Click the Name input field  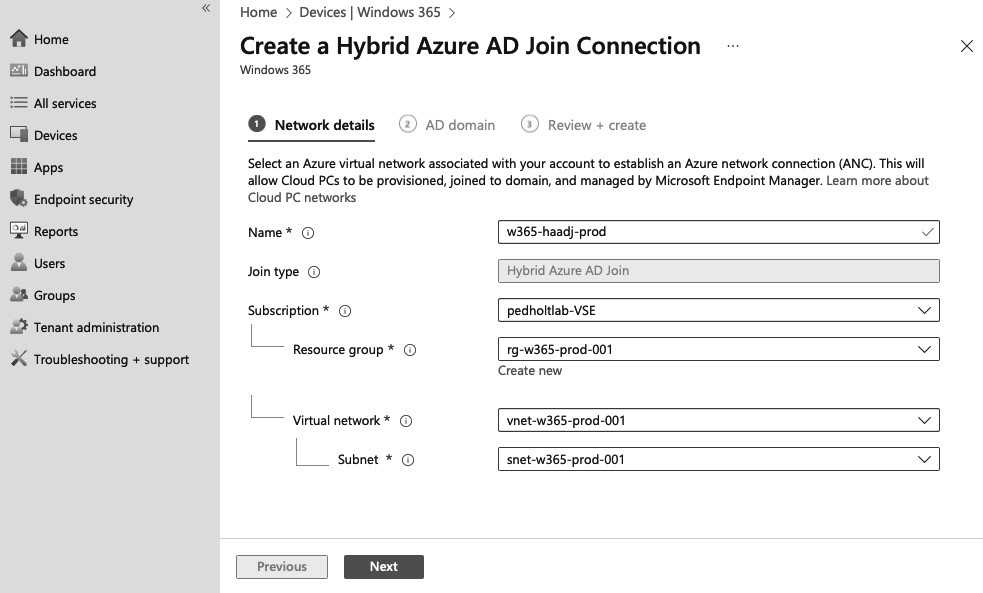[x=718, y=232]
